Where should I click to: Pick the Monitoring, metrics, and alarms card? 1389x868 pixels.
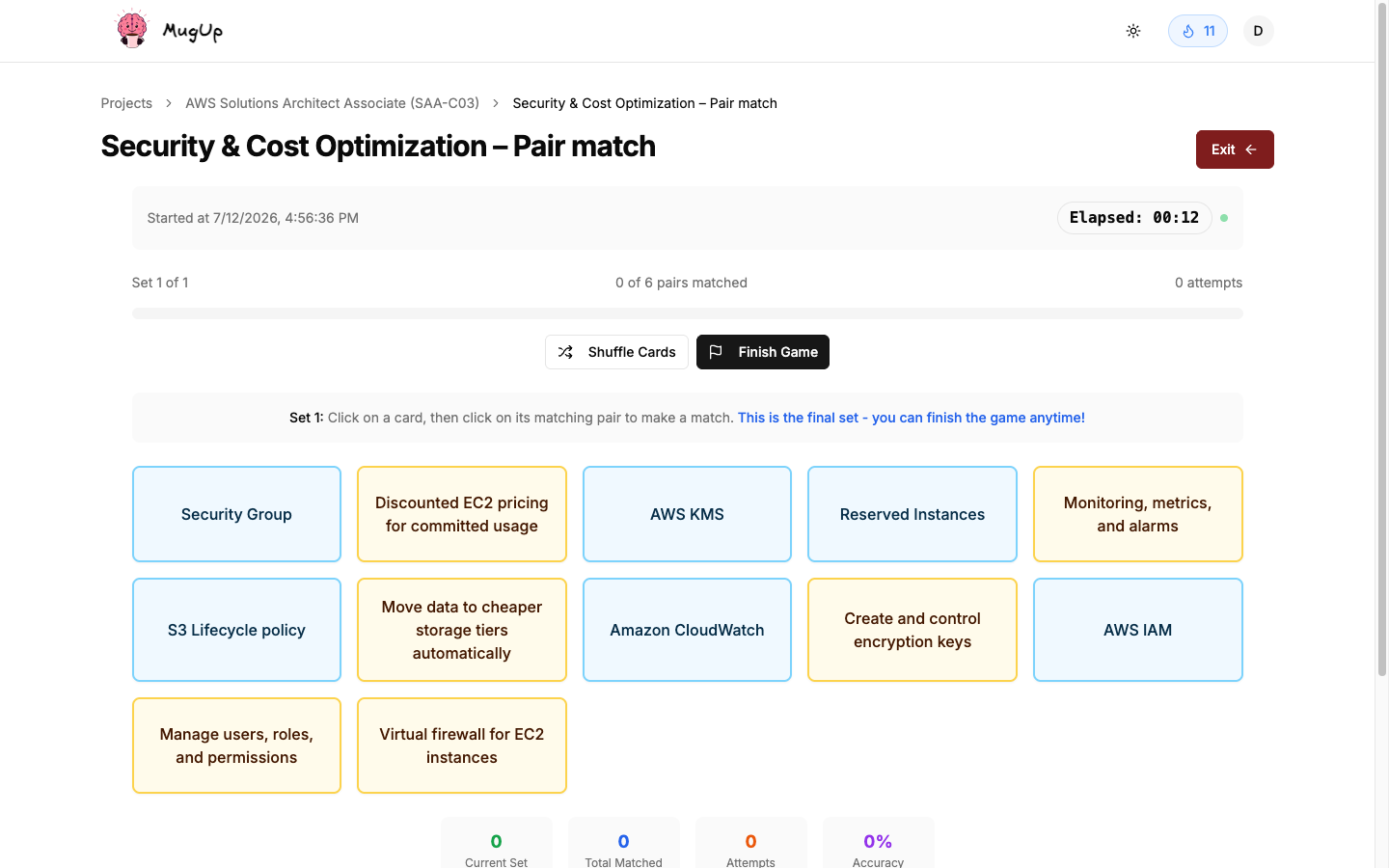(x=1138, y=514)
